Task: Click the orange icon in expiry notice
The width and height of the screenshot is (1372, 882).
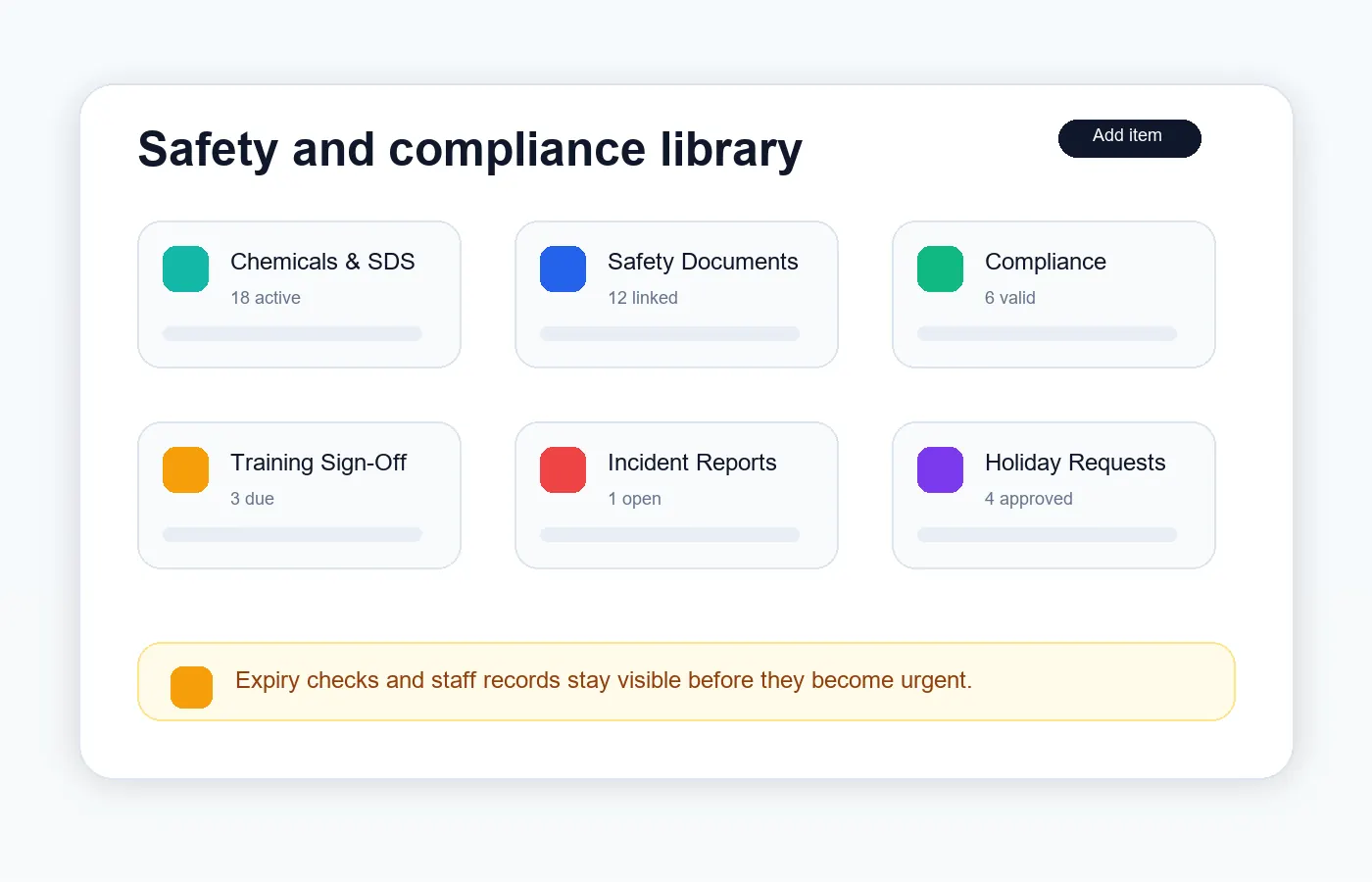Action: pyautogui.click(x=191, y=687)
